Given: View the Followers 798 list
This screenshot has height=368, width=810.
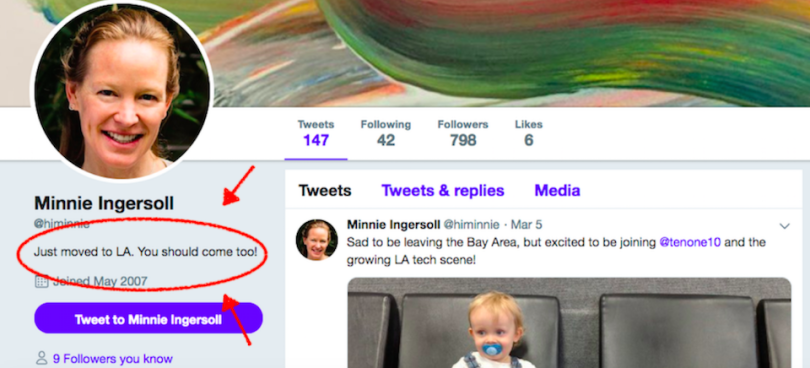Looking at the screenshot, I should [462, 133].
